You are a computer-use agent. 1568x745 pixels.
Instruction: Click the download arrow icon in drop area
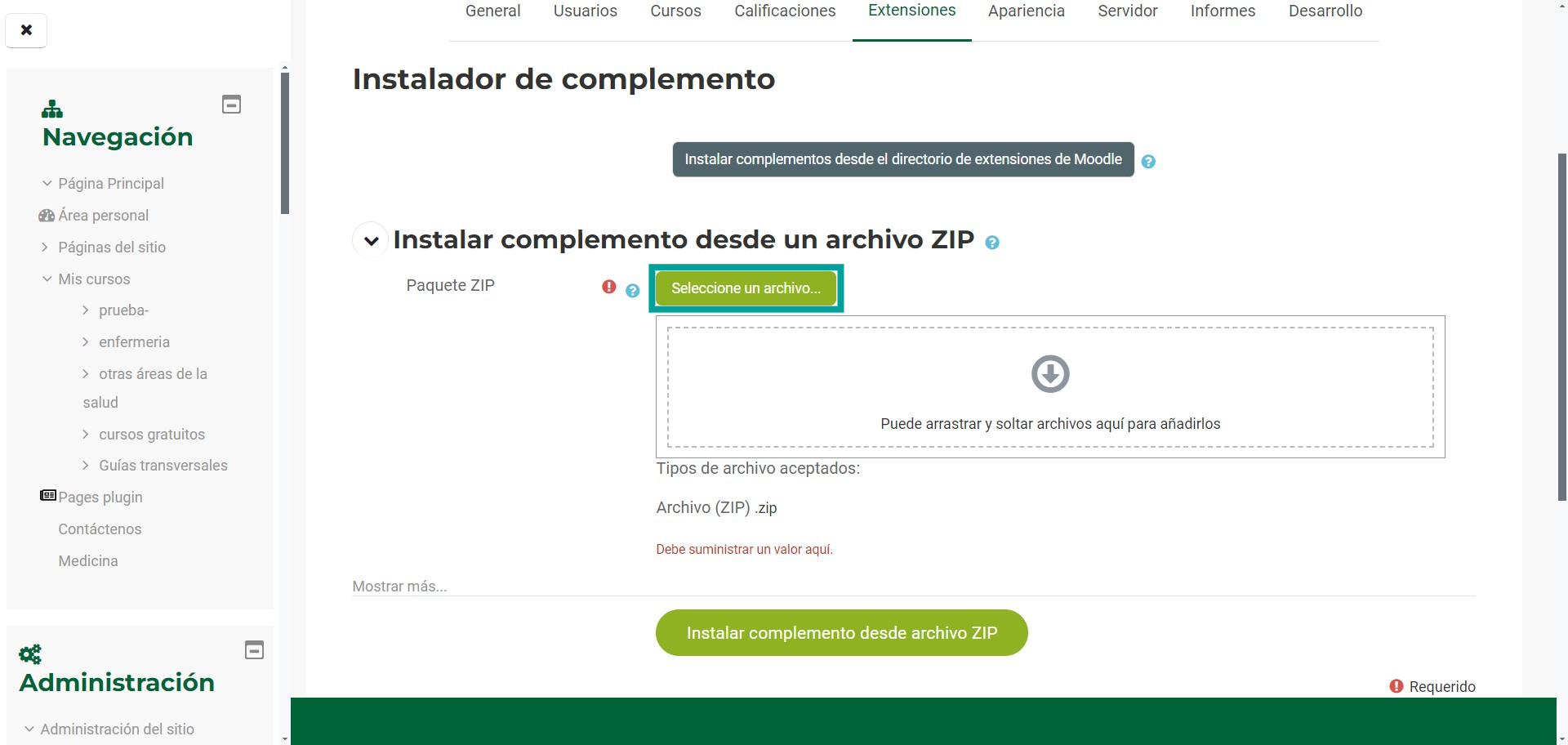(x=1050, y=374)
